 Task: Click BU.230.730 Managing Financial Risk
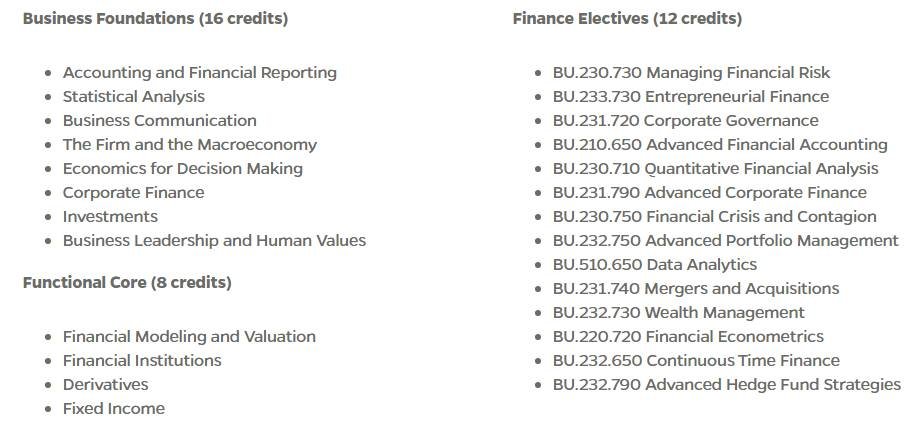click(x=691, y=73)
